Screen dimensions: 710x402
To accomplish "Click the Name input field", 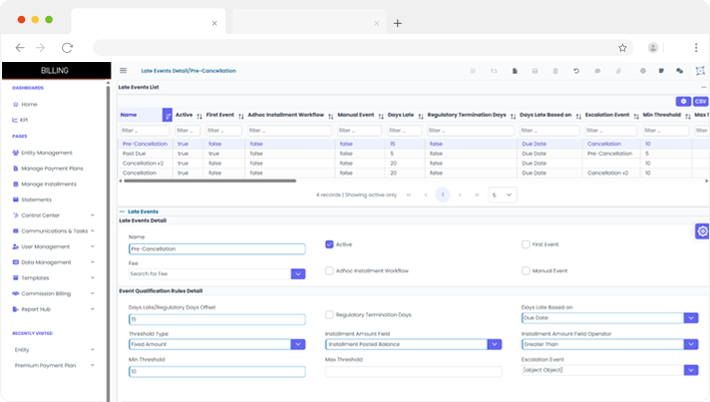I will (217, 249).
